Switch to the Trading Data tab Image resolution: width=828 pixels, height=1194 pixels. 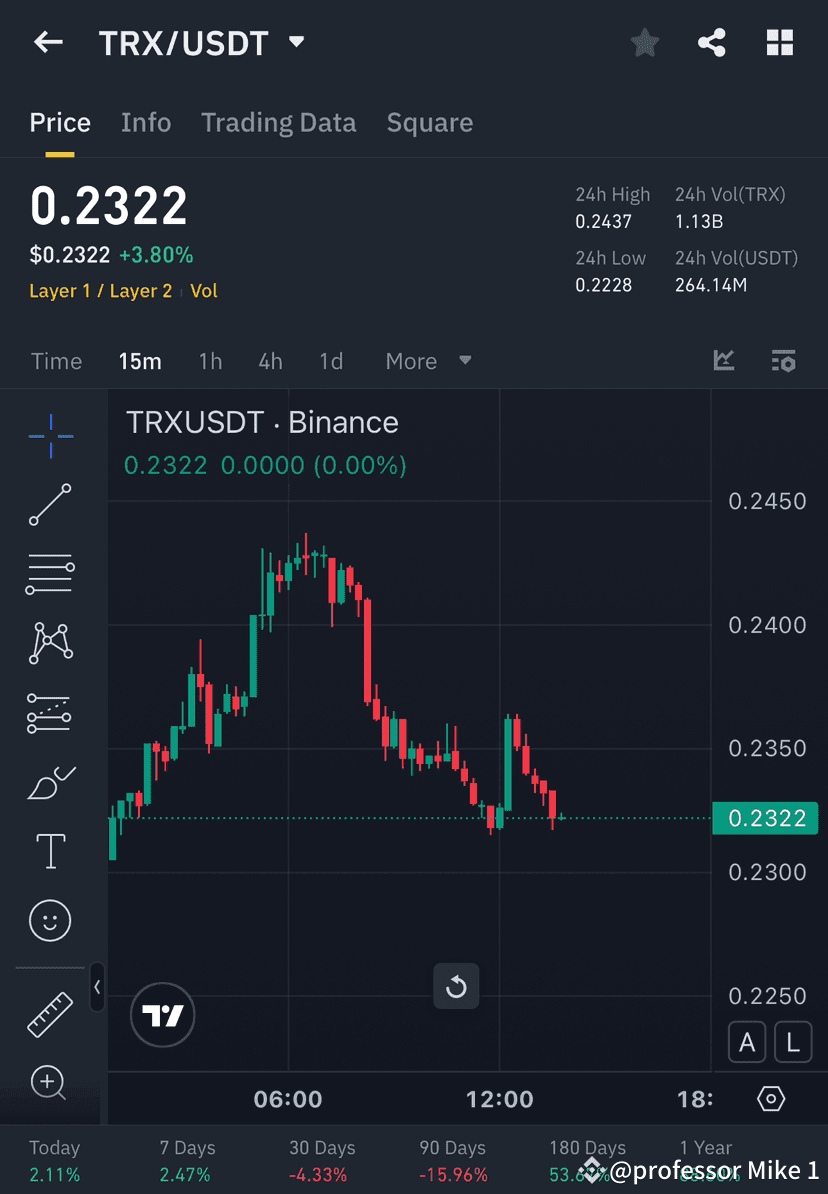pos(279,122)
